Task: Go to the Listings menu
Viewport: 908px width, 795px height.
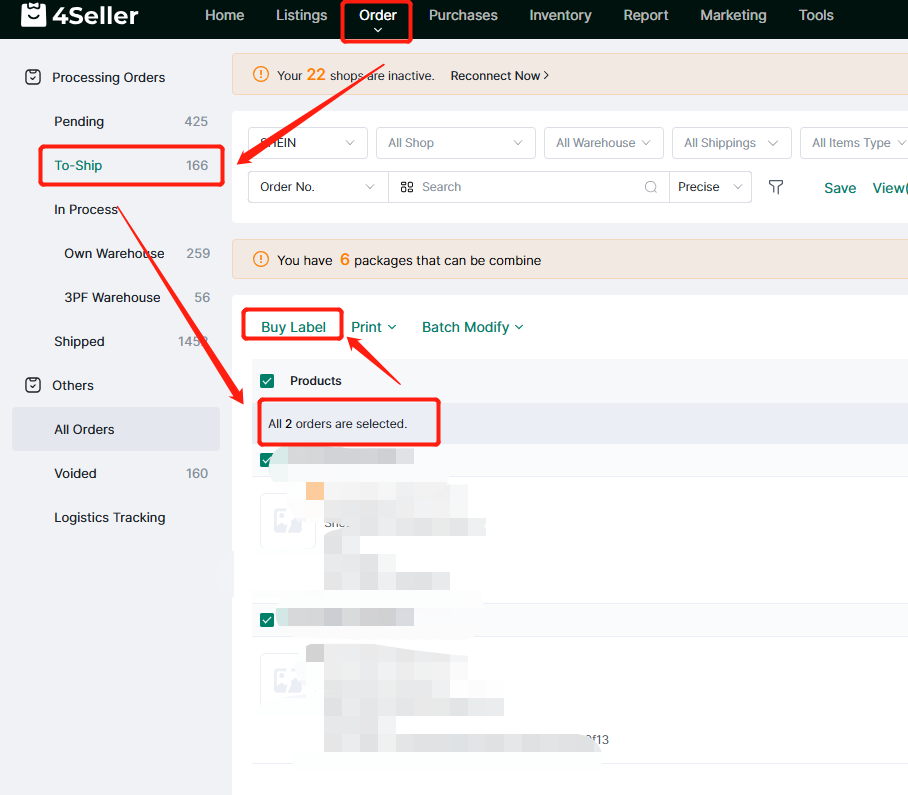Action: coord(301,15)
